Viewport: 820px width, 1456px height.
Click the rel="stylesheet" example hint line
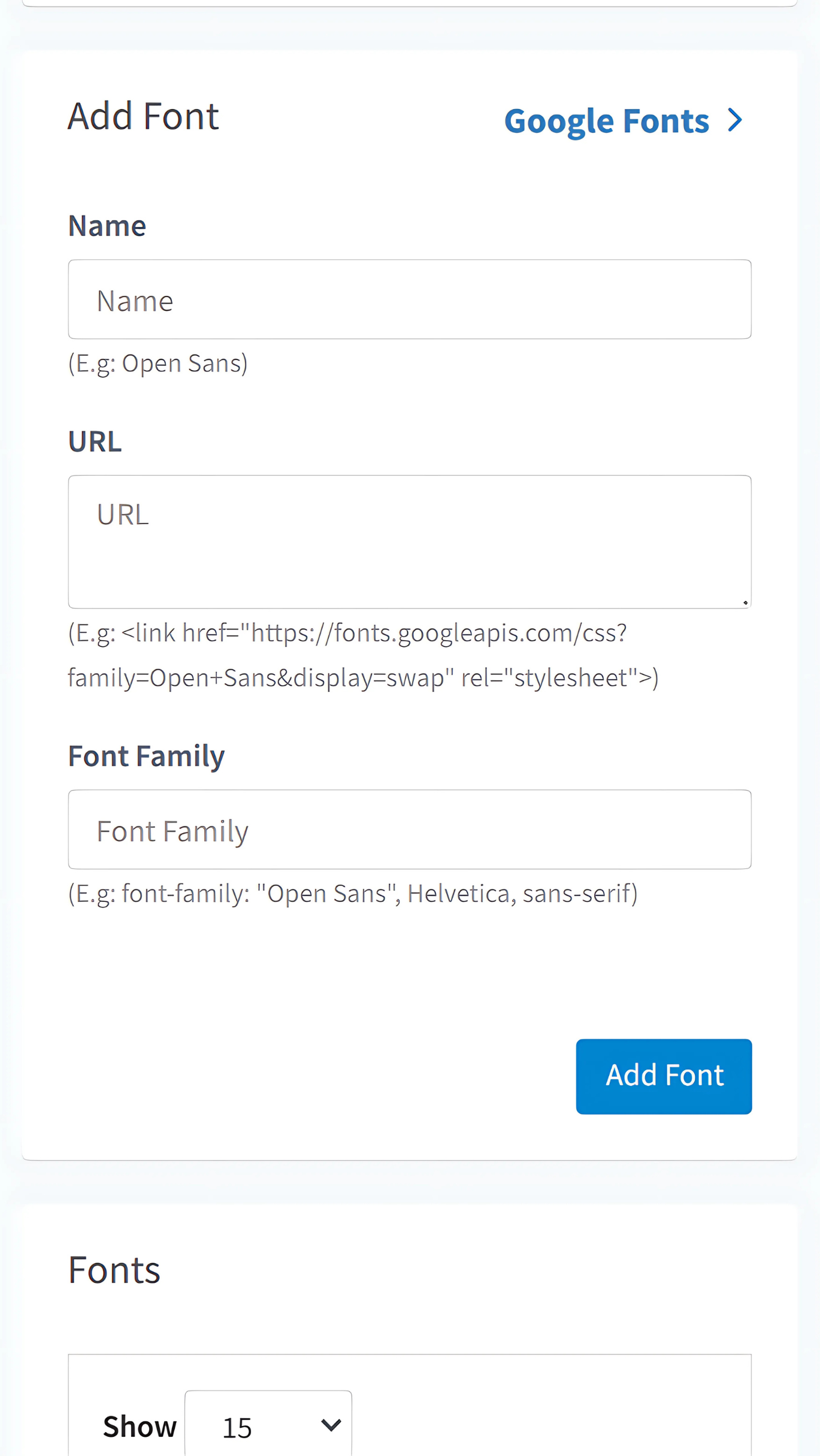point(363,678)
